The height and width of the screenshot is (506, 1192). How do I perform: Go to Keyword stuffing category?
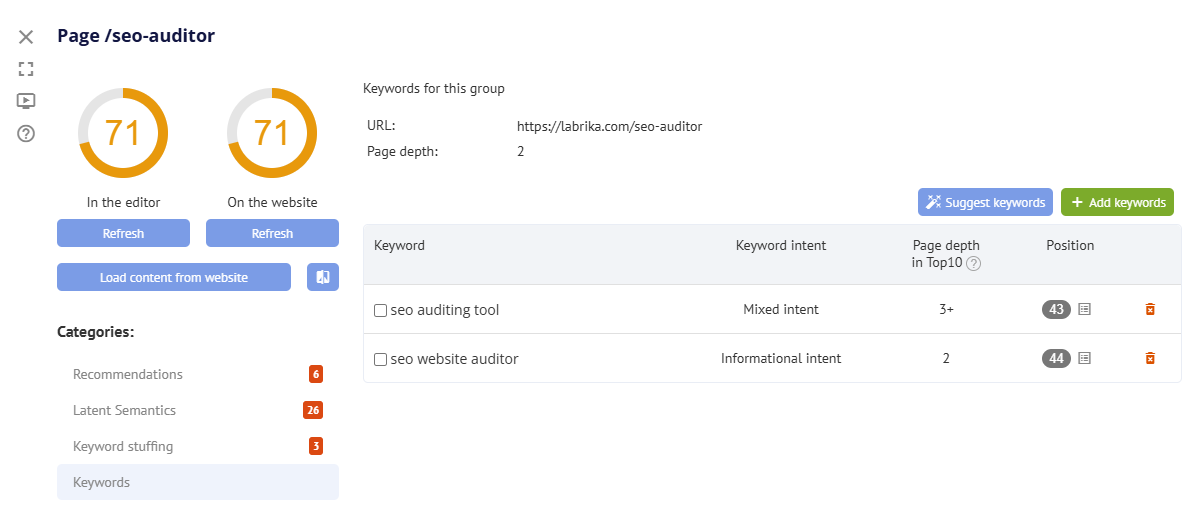coord(123,446)
